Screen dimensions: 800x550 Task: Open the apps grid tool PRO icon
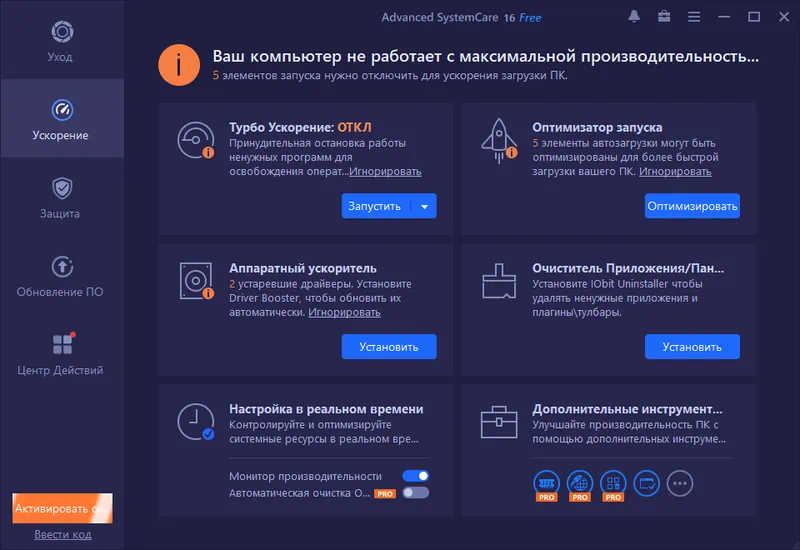coord(613,485)
